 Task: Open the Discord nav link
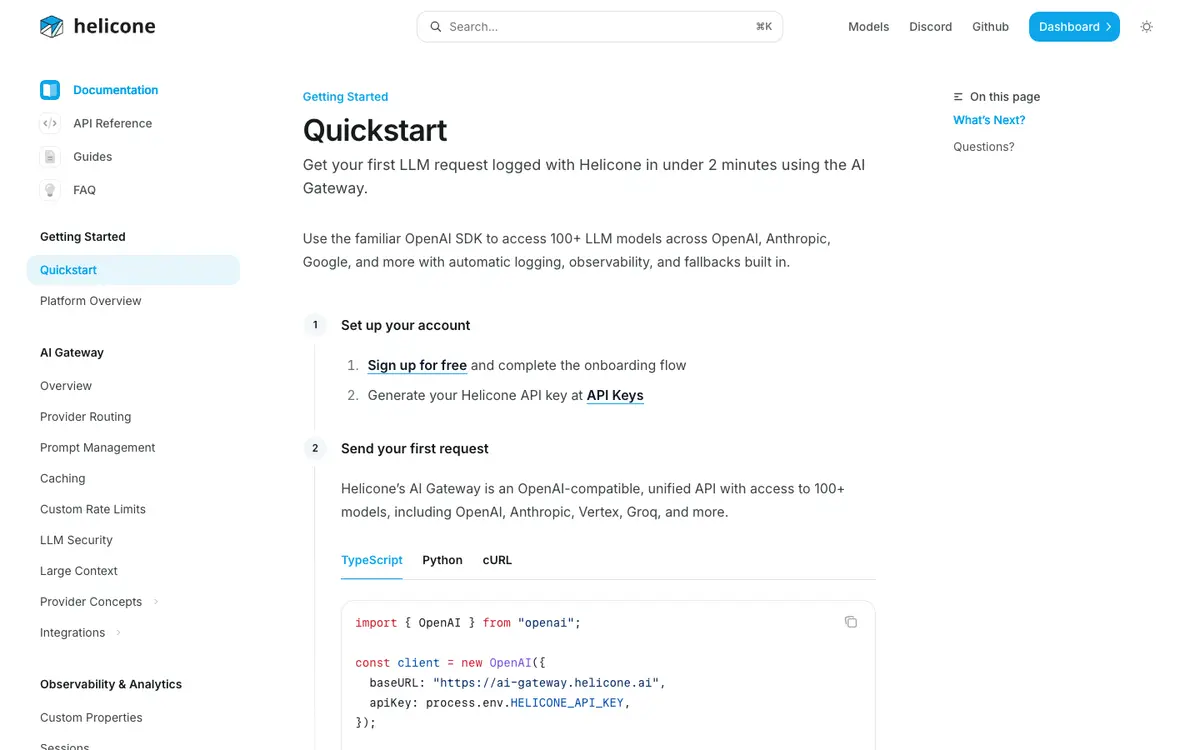tap(930, 27)
